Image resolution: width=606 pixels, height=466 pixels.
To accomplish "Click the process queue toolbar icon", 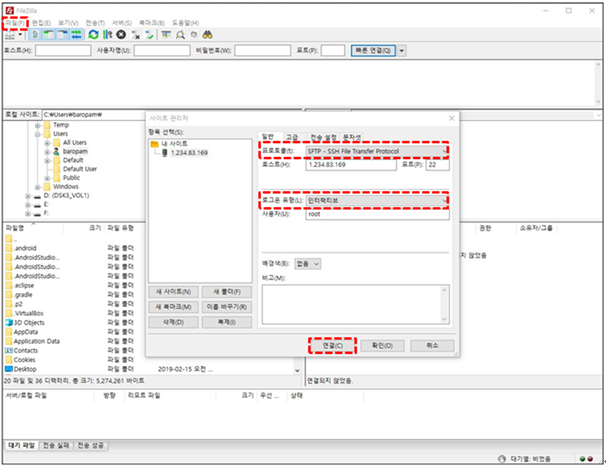I will pyautogui.click(x=107, y=35).
